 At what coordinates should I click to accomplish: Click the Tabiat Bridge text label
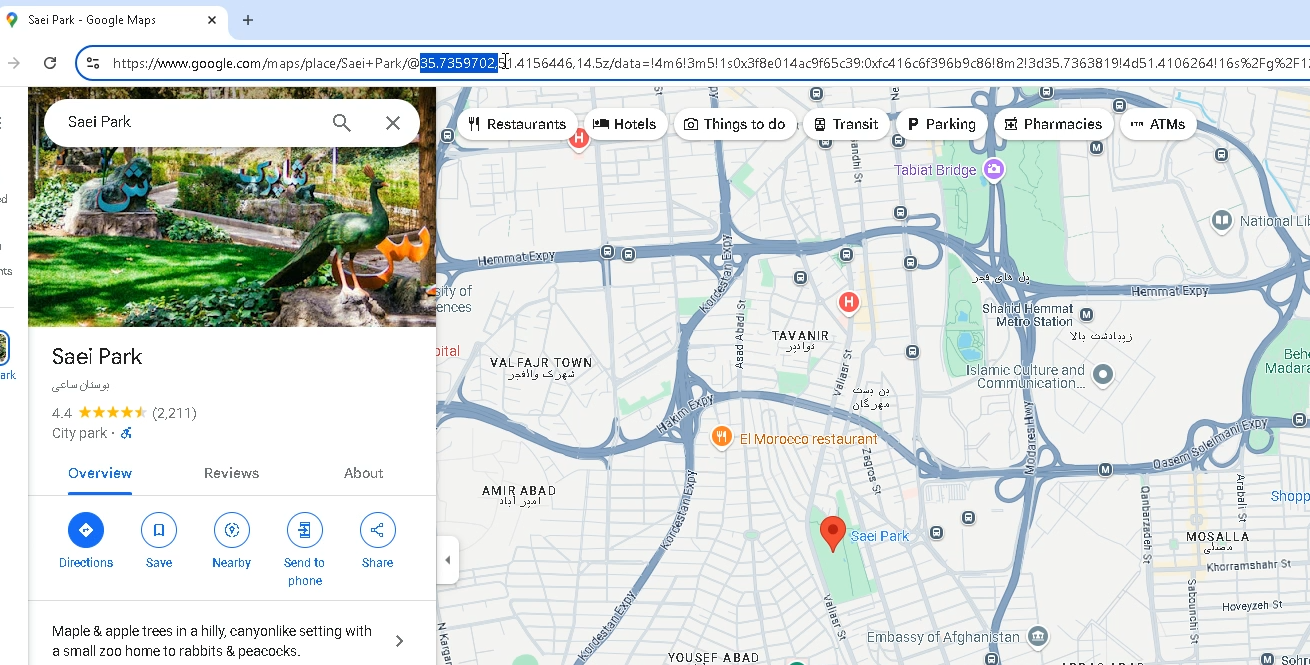tap(935, 170)
